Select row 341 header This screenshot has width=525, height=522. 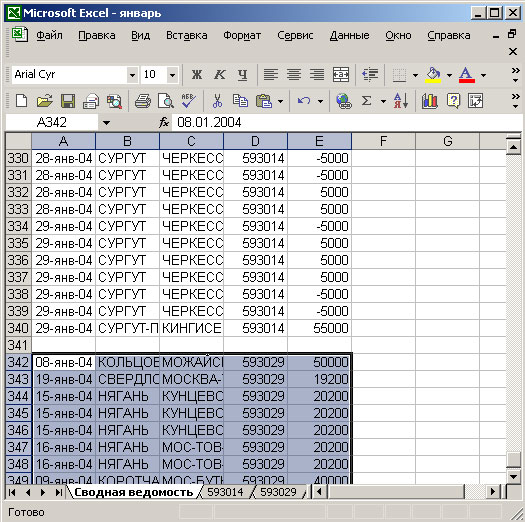point(18,345)
